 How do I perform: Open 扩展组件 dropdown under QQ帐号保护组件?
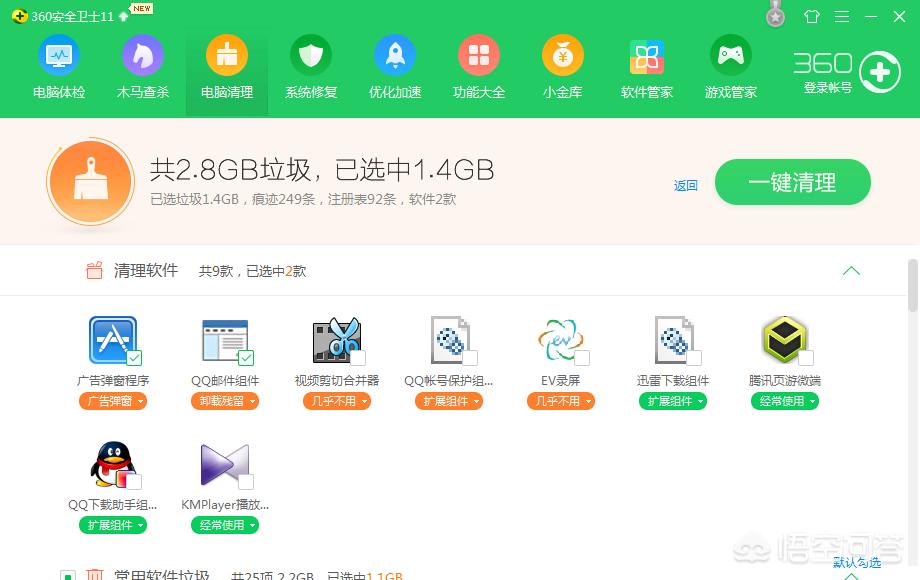coord(449,401)
